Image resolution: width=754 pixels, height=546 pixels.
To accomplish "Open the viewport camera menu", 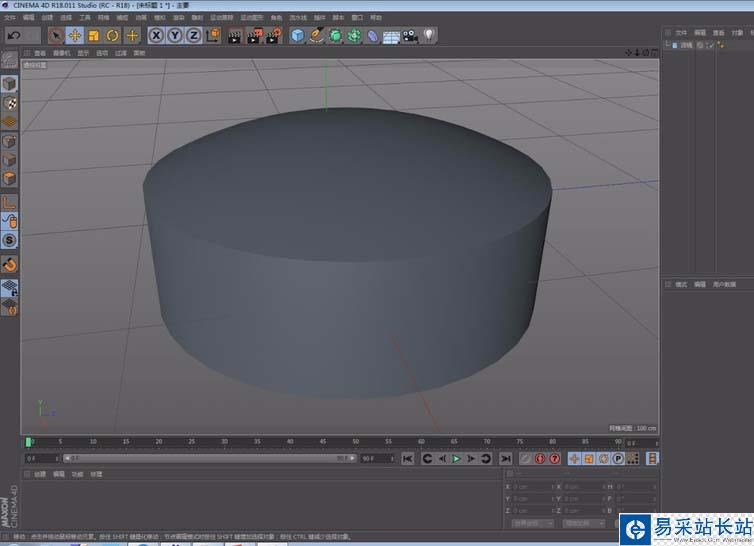I will click(x=62, y=53).
